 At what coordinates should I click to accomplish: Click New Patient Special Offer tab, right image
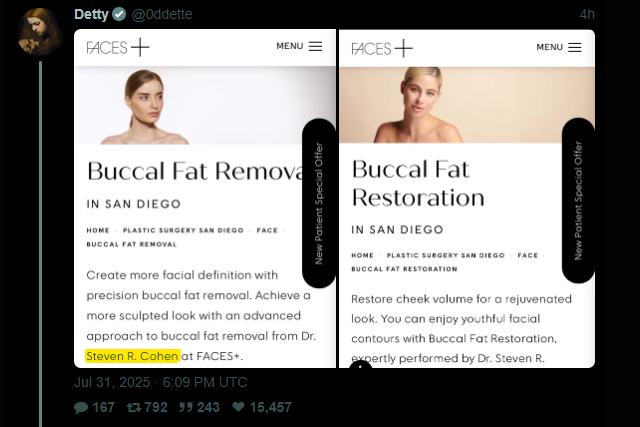tap(578, 200)
